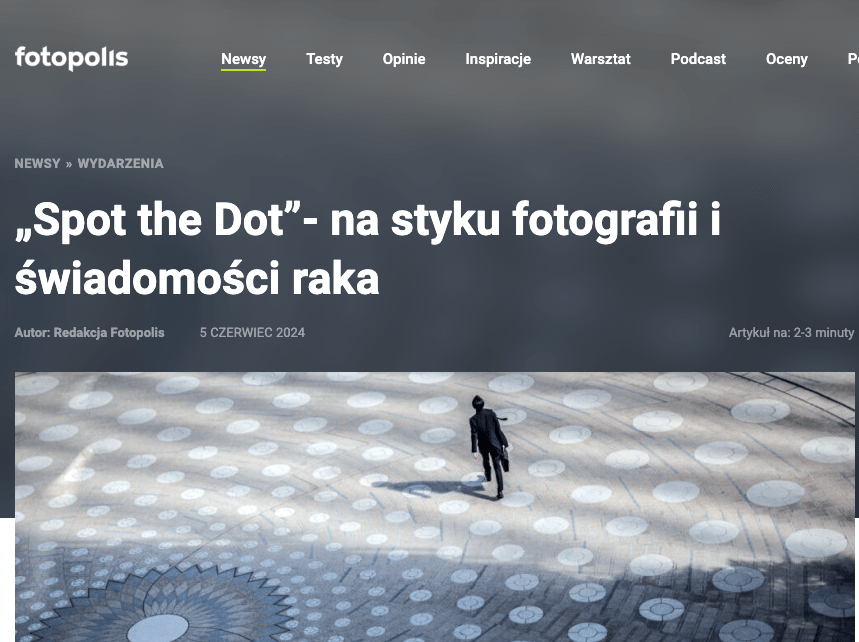Screen dimensions: 859x642
Task: Open the Podcast page
Action: tap(698, 59)
